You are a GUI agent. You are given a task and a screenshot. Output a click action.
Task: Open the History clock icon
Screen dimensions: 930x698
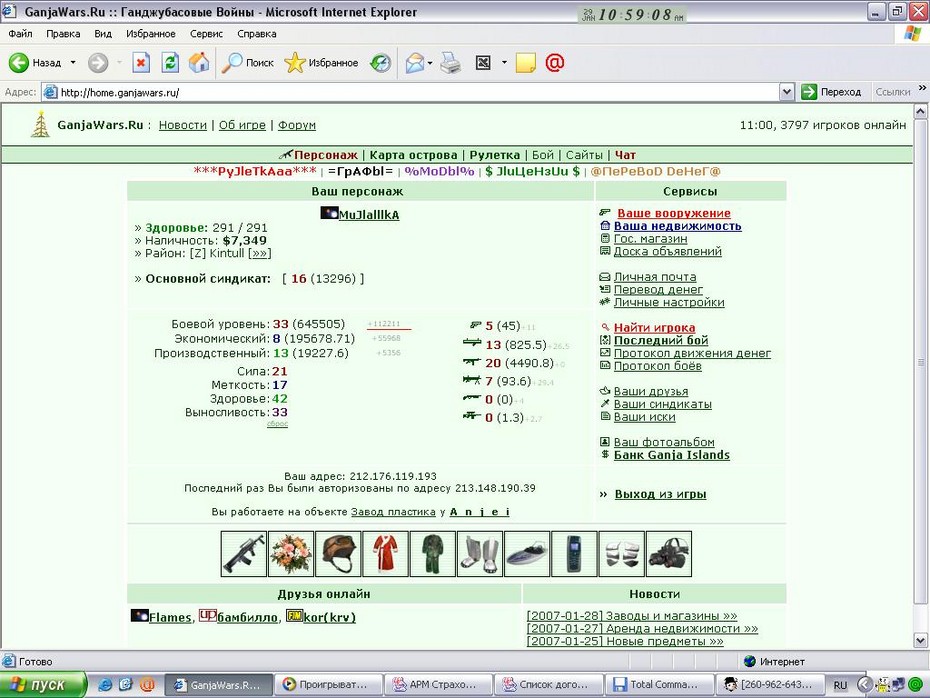(380, 62)
